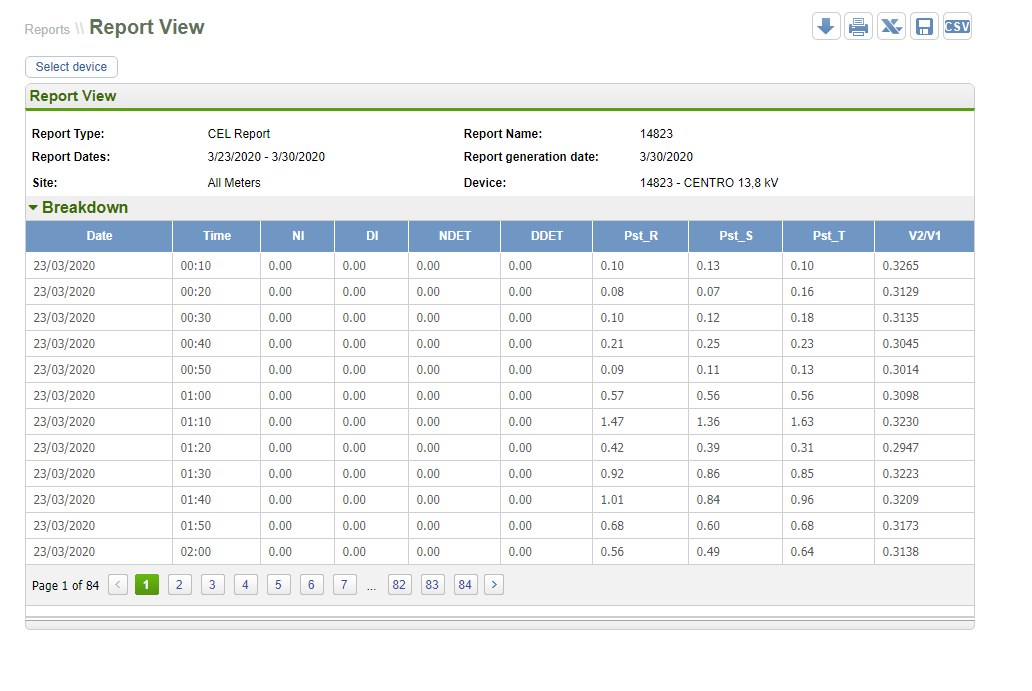
Task: Collapse the Breakdown section
Action: point(35,207)
